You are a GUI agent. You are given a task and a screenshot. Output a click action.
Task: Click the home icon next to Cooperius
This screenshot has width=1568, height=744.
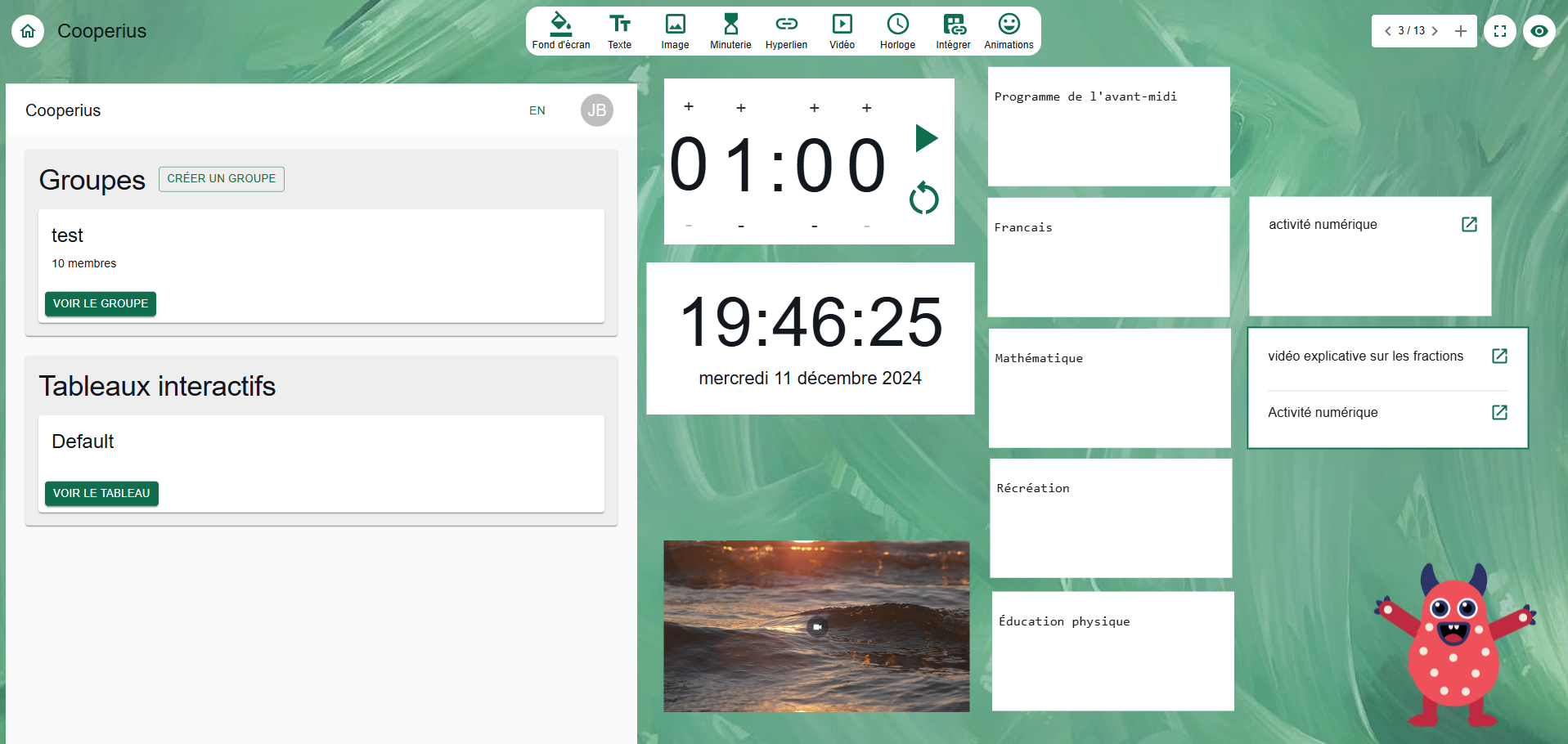[28, 31]
